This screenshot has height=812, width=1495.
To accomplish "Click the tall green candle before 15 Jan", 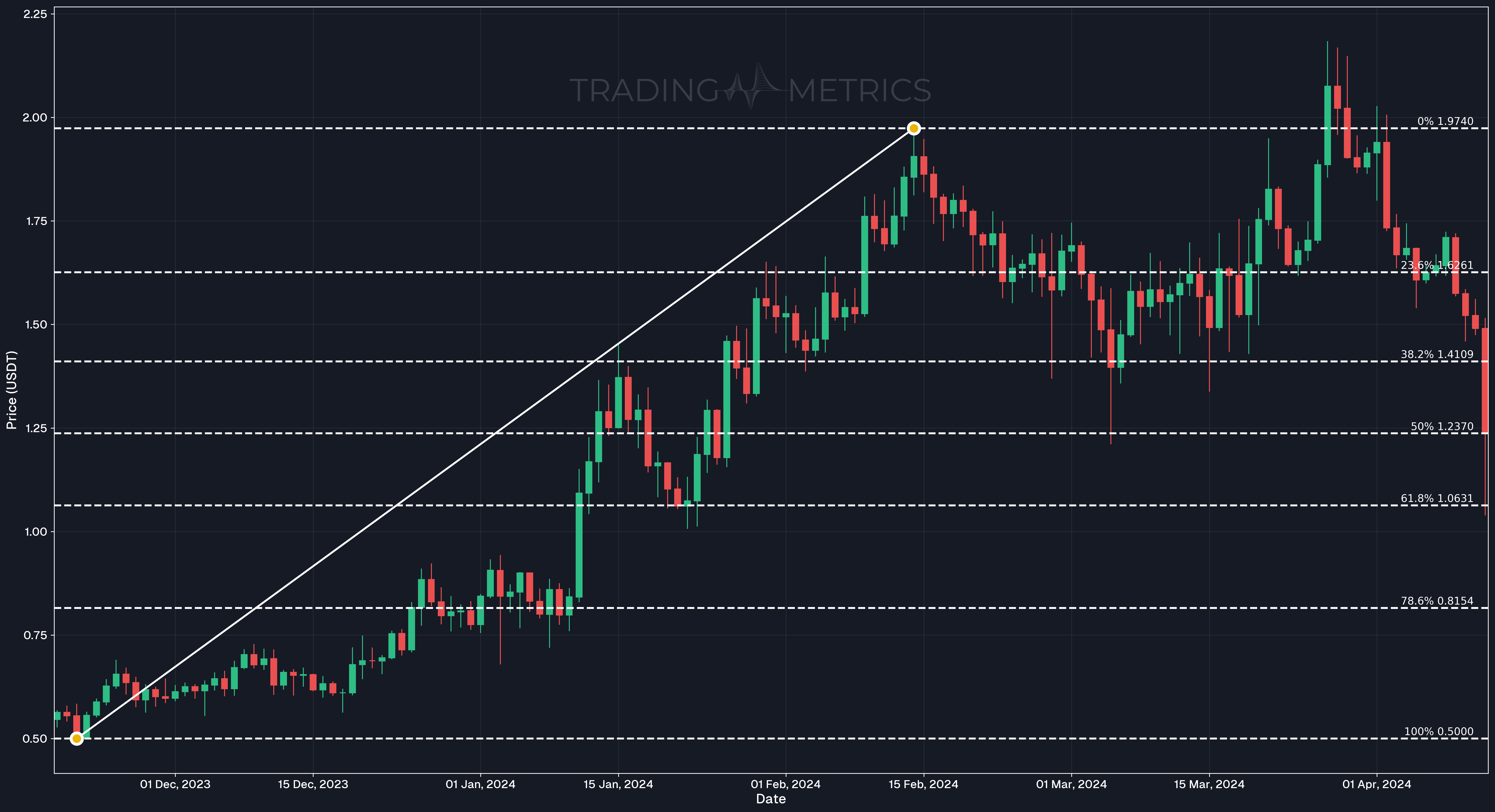I will point(579,545).
